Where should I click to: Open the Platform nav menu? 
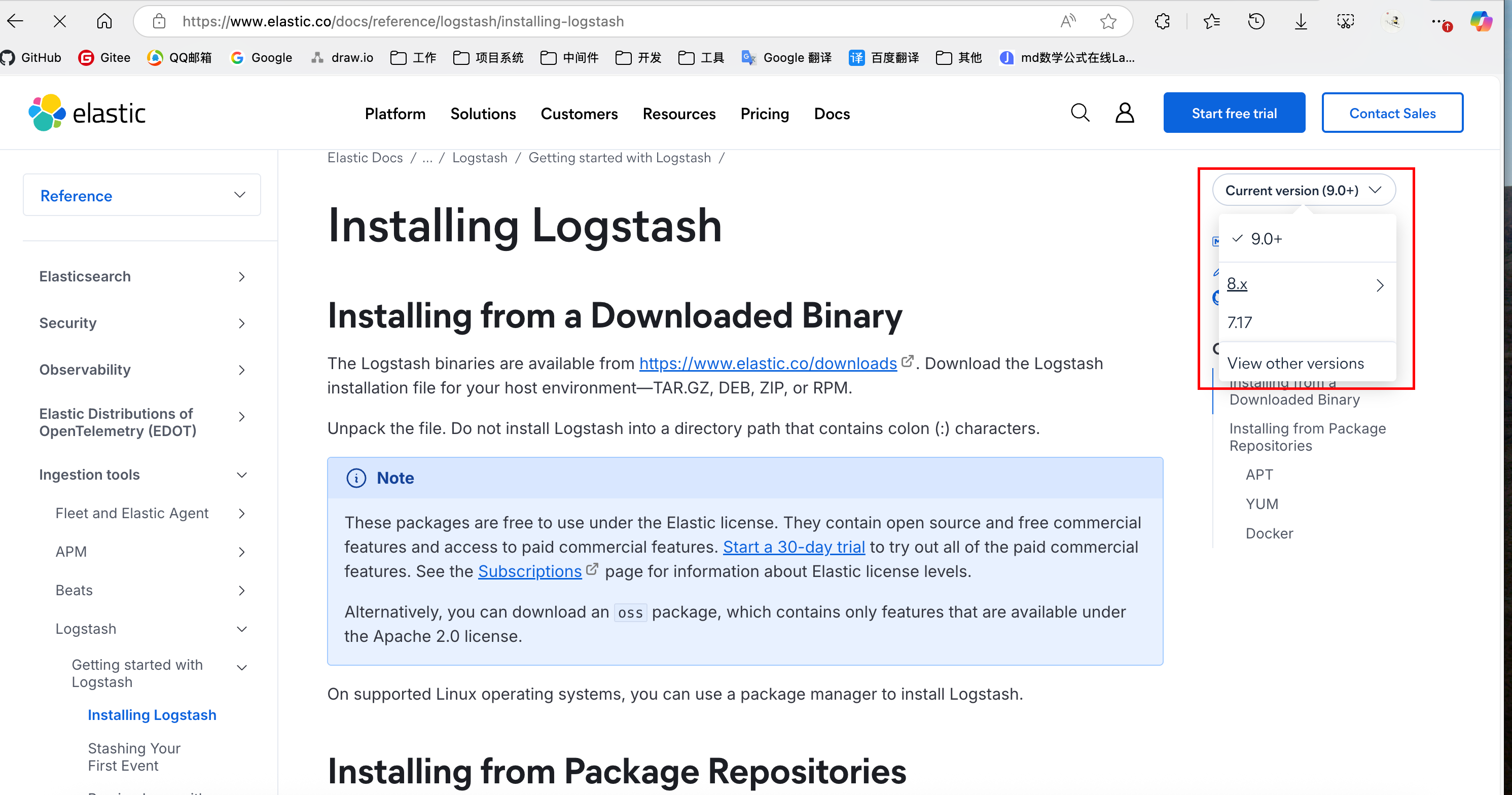click(395, 114)
